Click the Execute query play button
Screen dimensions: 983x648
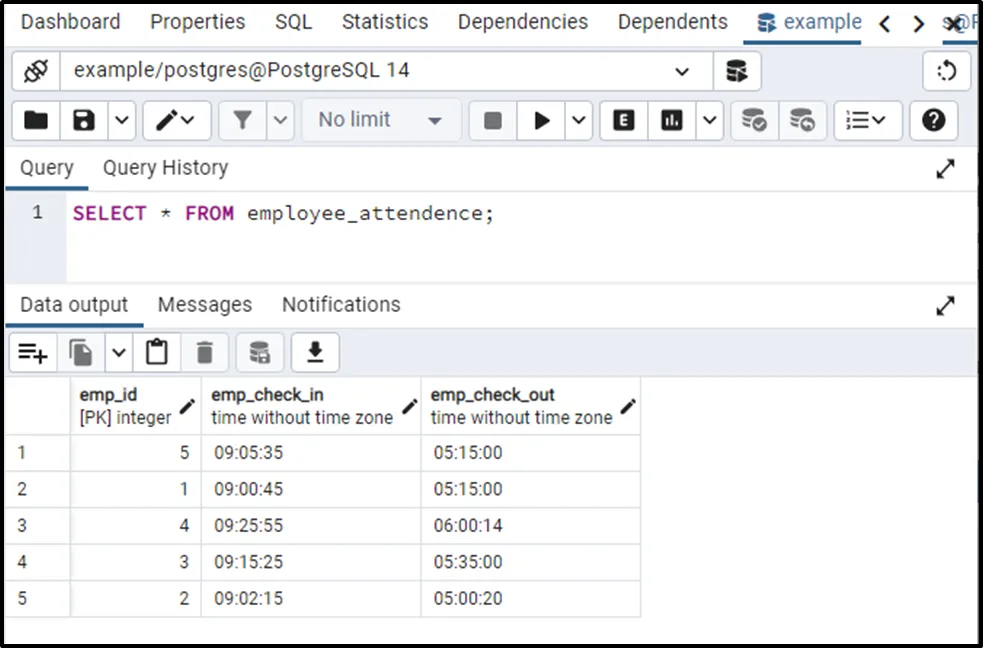[x=542, y=121]
